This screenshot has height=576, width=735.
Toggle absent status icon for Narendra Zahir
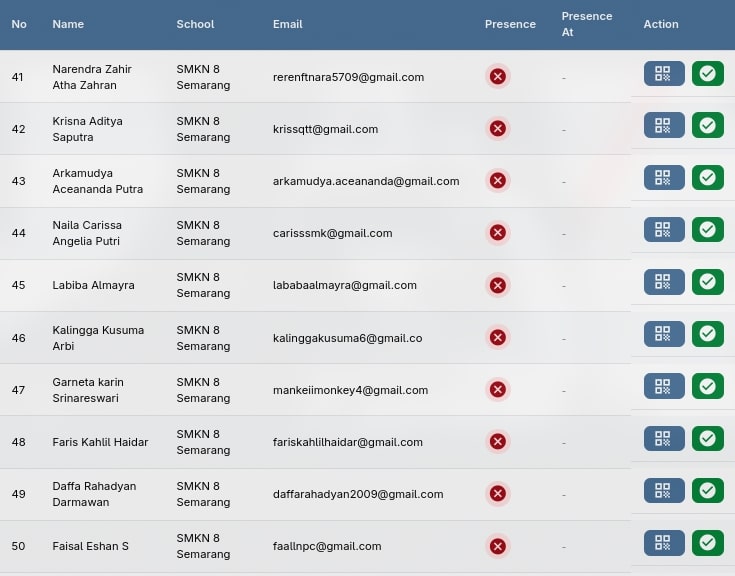click(x=498, y=76)
